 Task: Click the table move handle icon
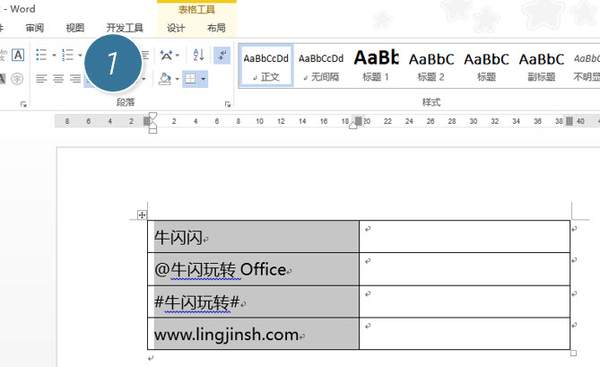[x=142, y=215]
